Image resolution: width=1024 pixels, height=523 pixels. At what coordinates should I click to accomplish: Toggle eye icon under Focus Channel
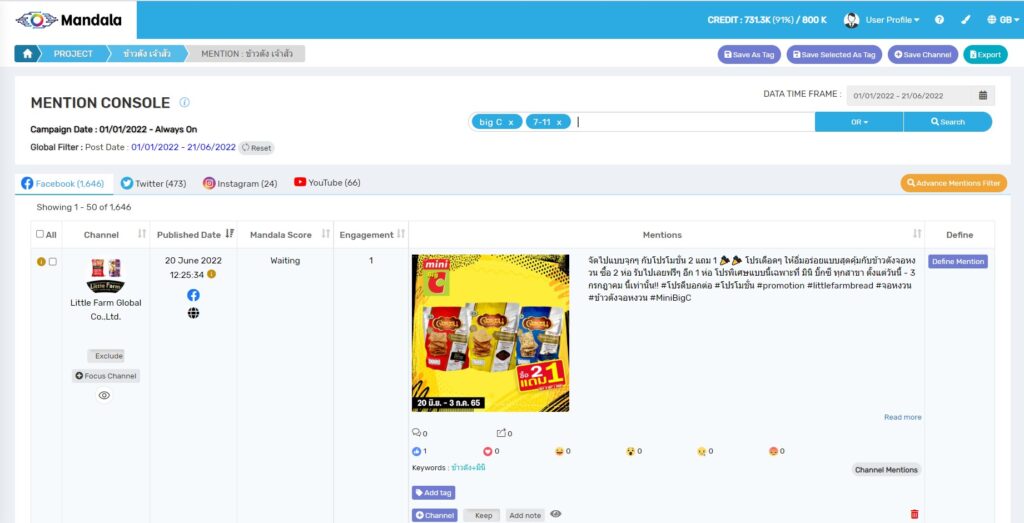pyautogui.click(x=104, y=395)
